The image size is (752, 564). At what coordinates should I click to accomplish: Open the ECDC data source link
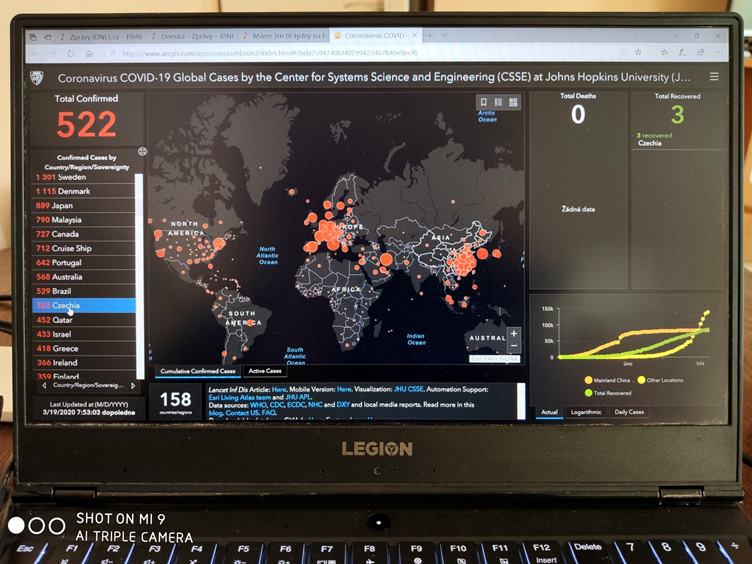[296, 405]
